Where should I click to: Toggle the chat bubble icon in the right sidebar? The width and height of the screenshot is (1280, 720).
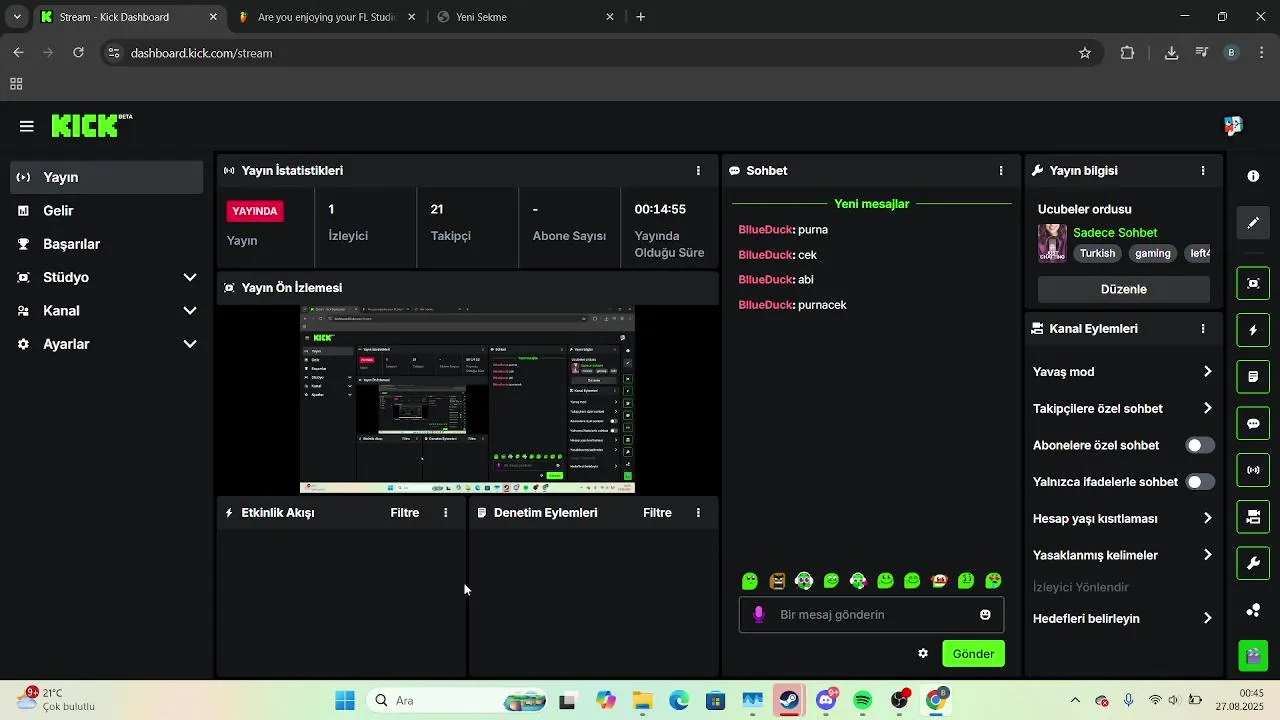(x=1253, y=424)
